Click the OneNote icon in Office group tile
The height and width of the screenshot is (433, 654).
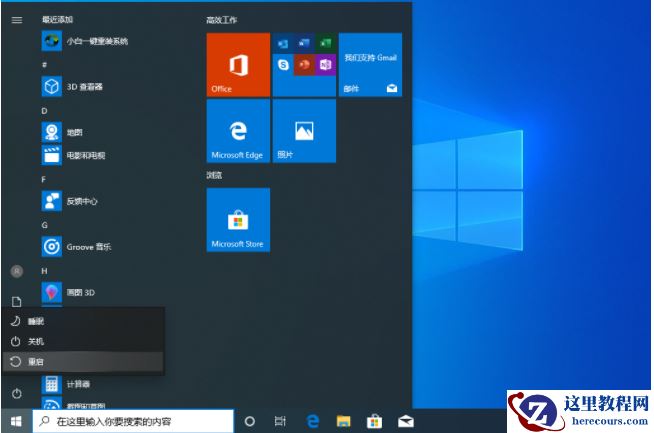pos(325,65)
